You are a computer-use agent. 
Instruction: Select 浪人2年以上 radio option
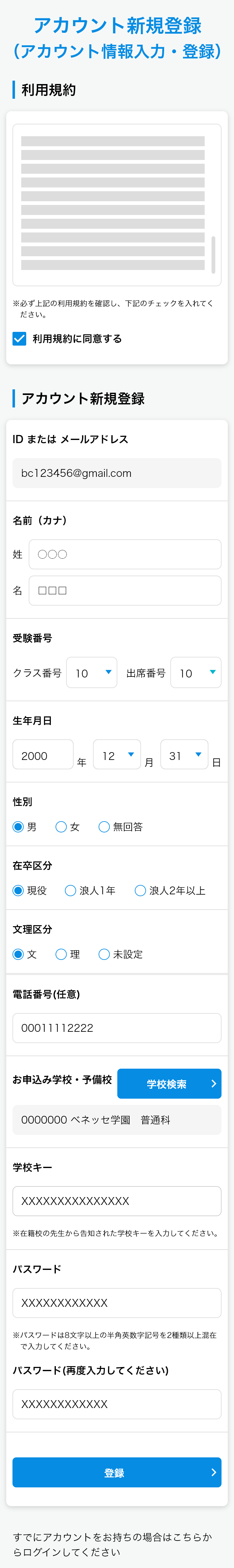click(x=140, y=891)
